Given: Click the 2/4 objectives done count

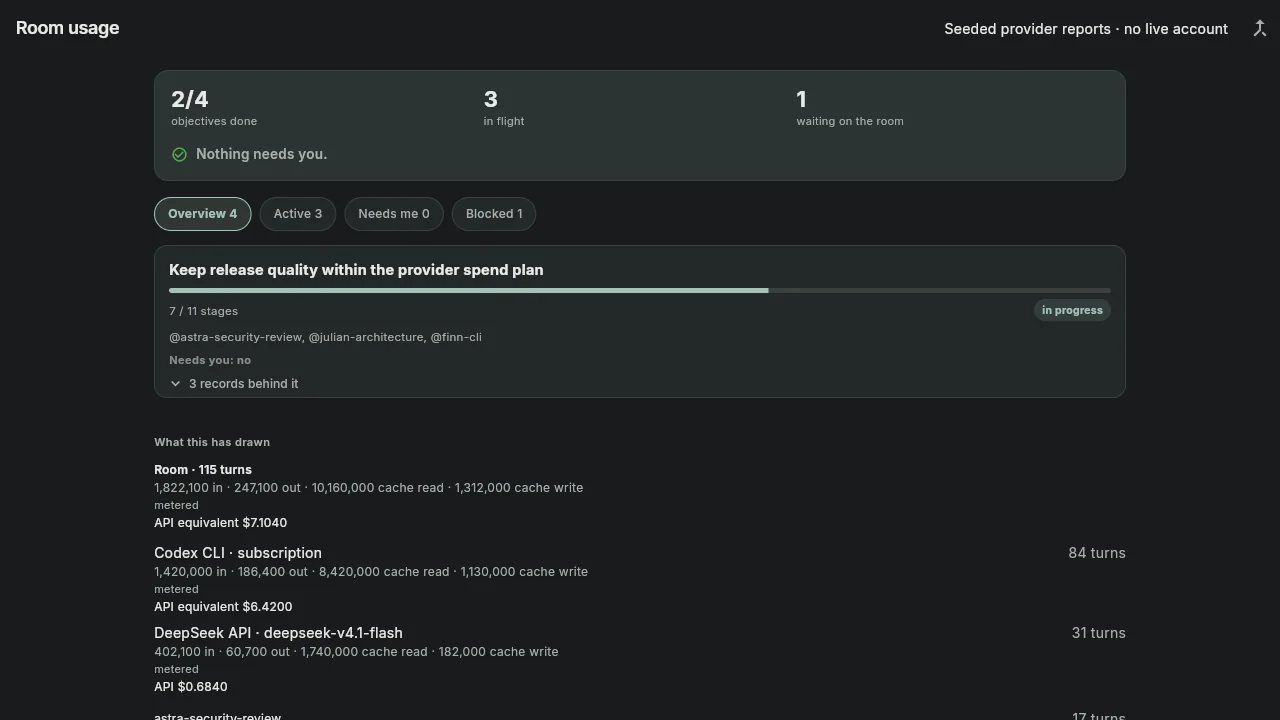Looking at the screenshot, I should click(x=214, y=108).
